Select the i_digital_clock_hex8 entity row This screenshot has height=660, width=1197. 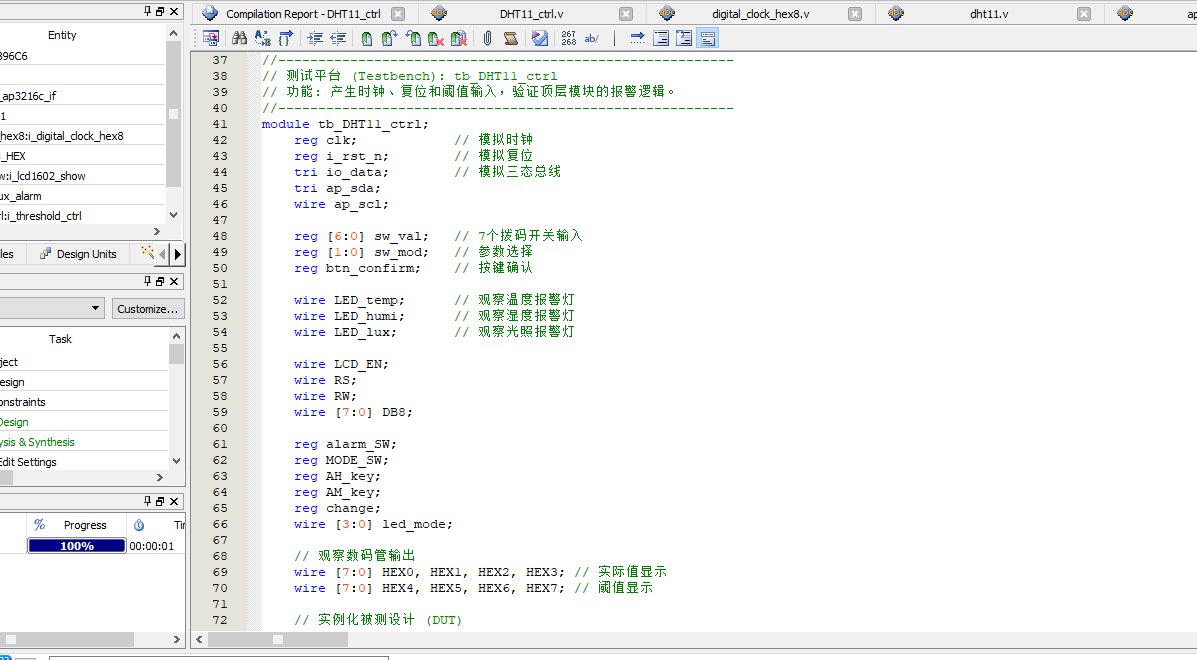pyautogui.click(x=82, y=136)
